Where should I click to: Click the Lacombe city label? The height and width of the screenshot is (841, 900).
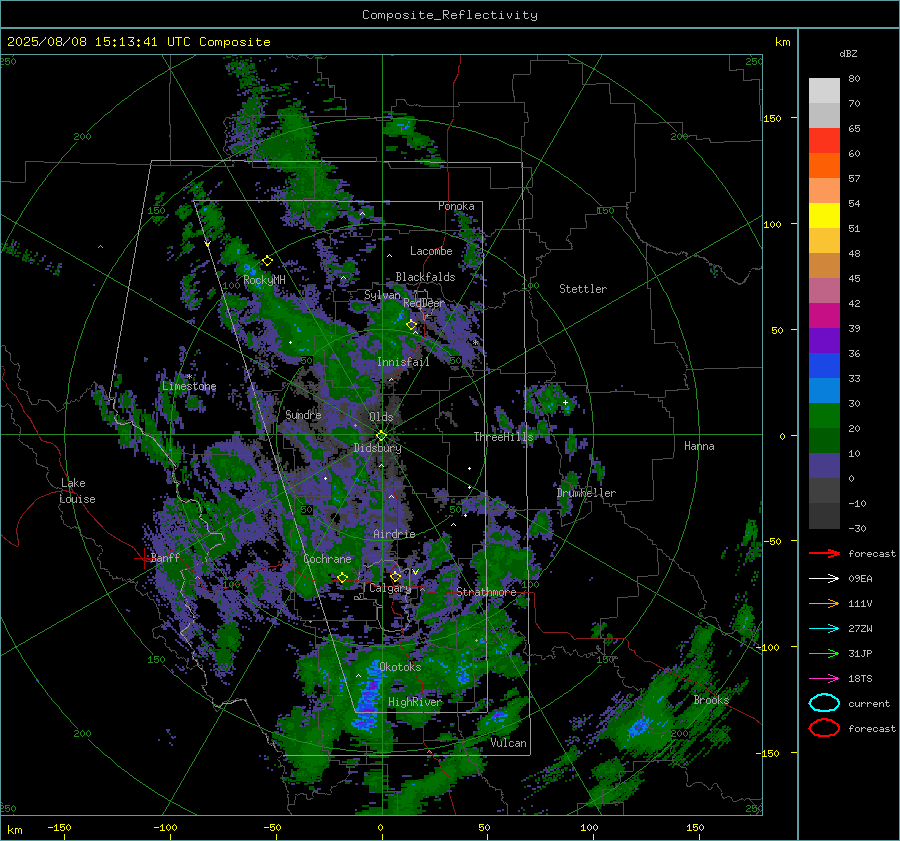[431, 251]
